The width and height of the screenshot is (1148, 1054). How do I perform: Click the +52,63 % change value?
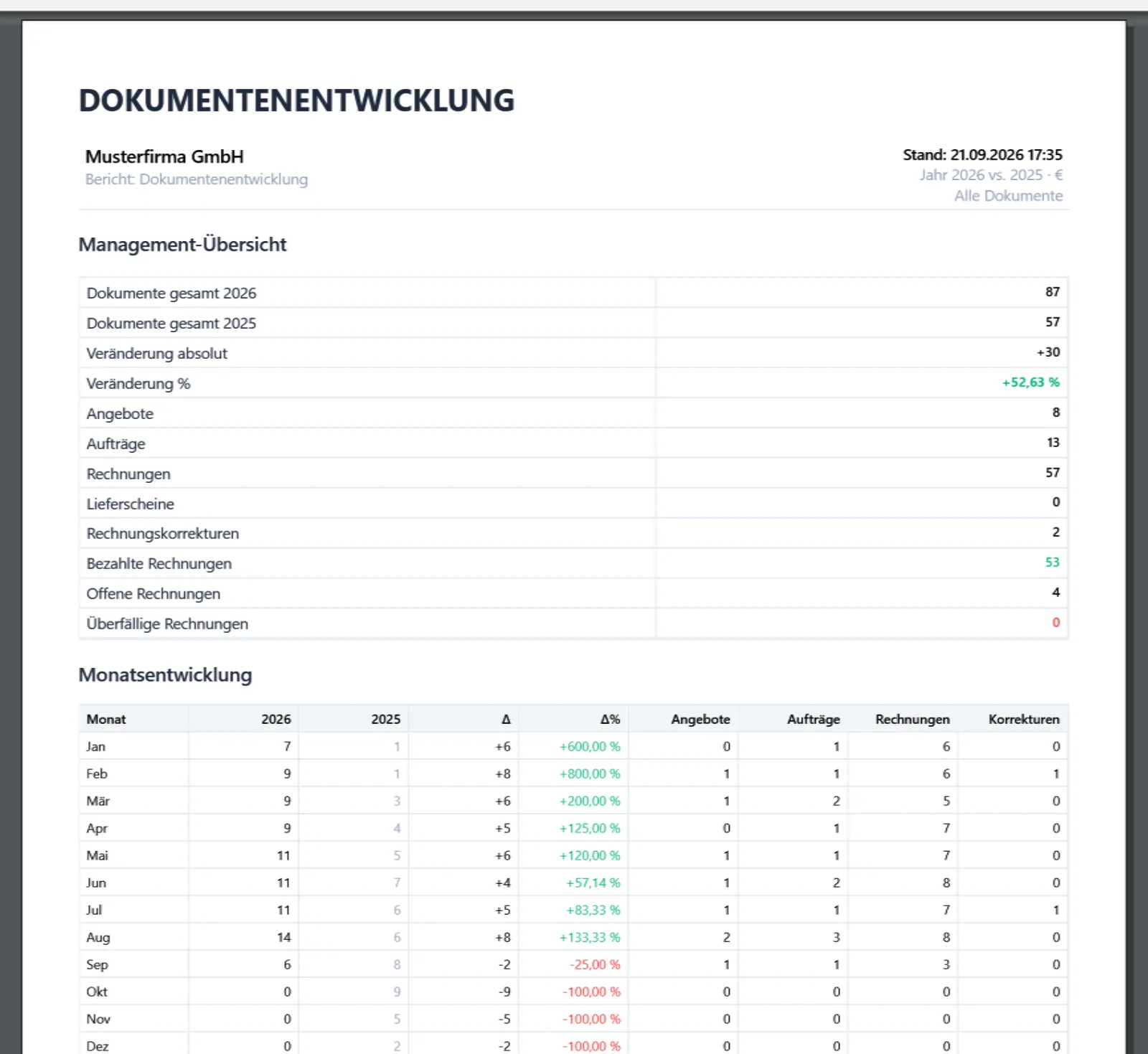pos(1030,382)
